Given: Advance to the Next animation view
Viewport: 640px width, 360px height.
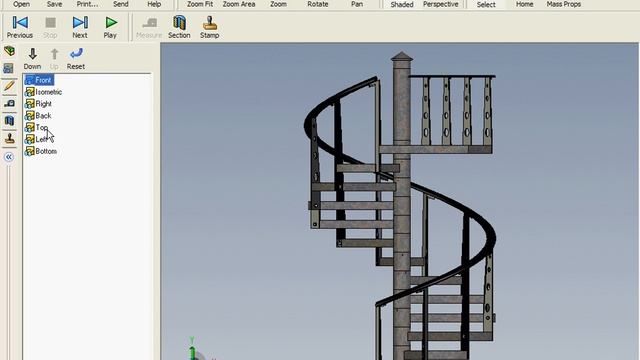Looking at the screenshot, I should pos(80,27).
